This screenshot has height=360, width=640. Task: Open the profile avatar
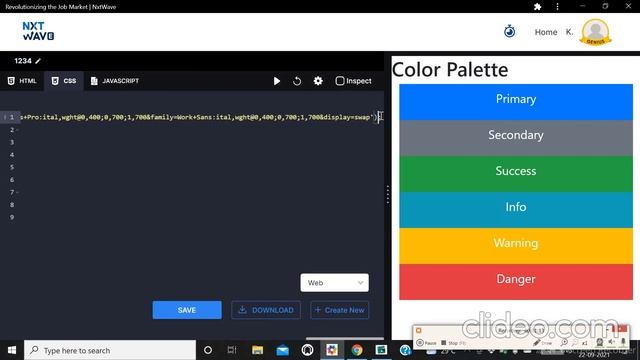click(596, 32)
